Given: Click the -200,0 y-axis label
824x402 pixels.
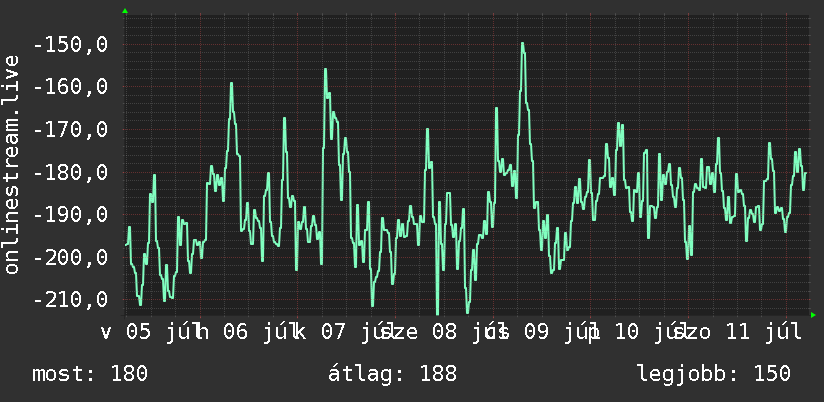Looking at the screenshot, I should coord(70,257).
